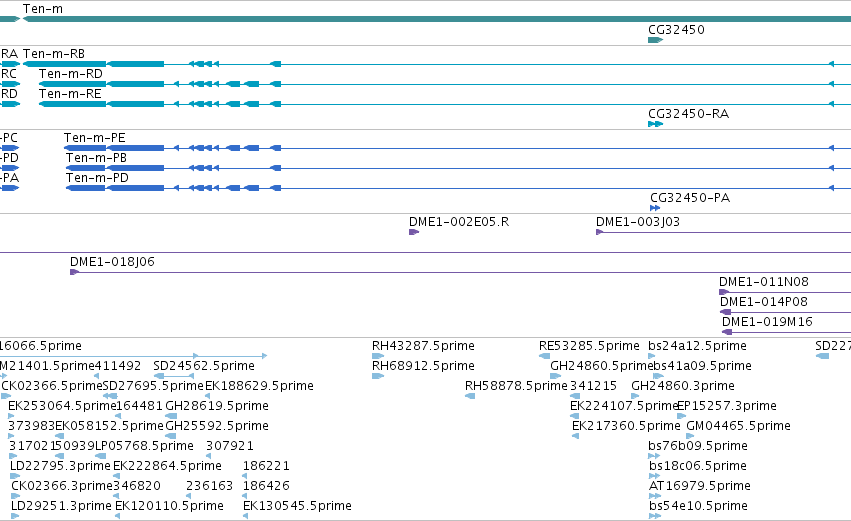Viewport: 851px width, 521px height.
Task: Open the EK217360.5prime EST label
Action: [626, 426]
